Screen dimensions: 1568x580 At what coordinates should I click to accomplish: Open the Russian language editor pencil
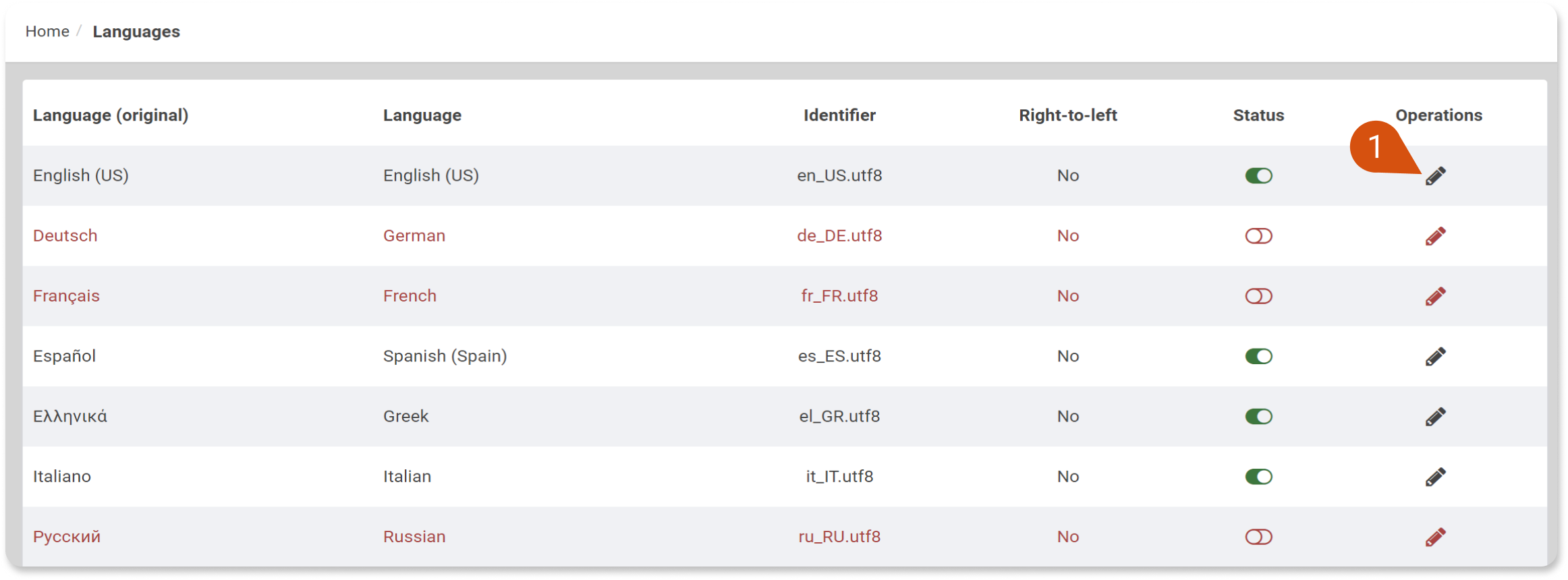pos(1435,537)
